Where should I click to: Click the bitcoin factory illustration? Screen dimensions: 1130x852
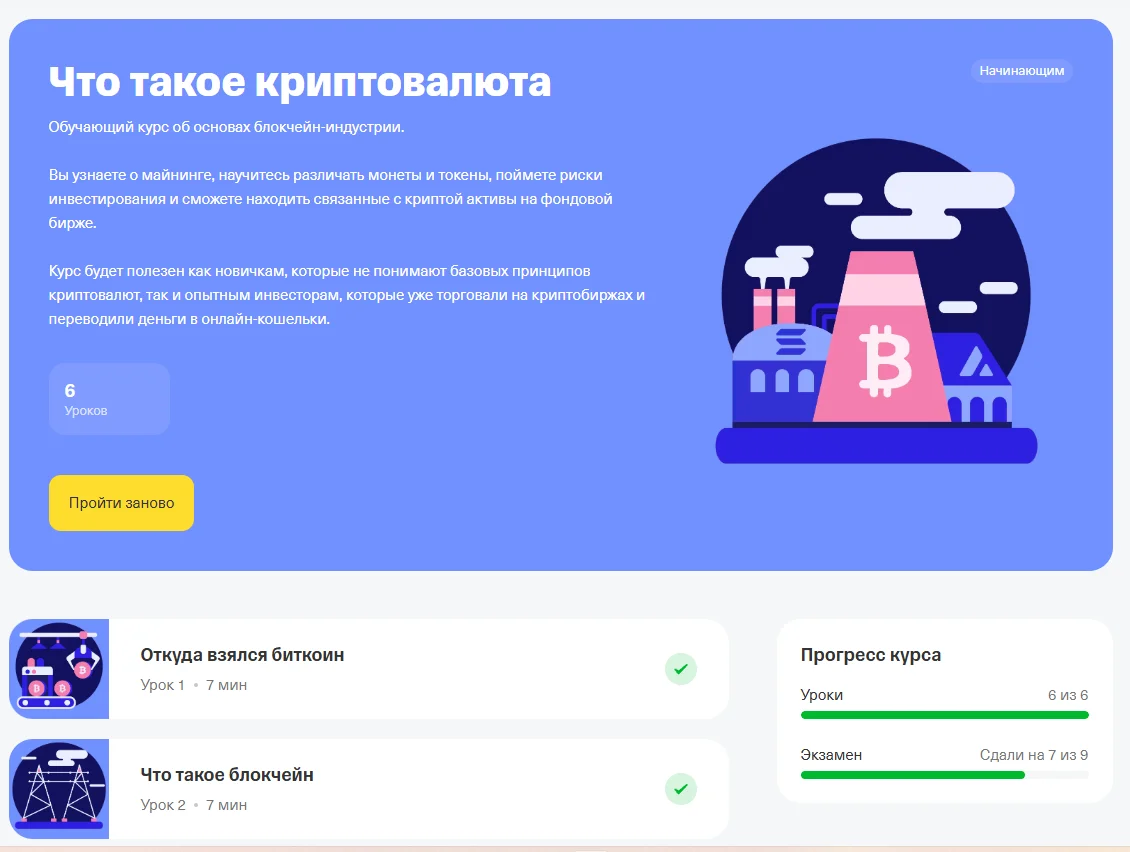(x=876, y=301)
